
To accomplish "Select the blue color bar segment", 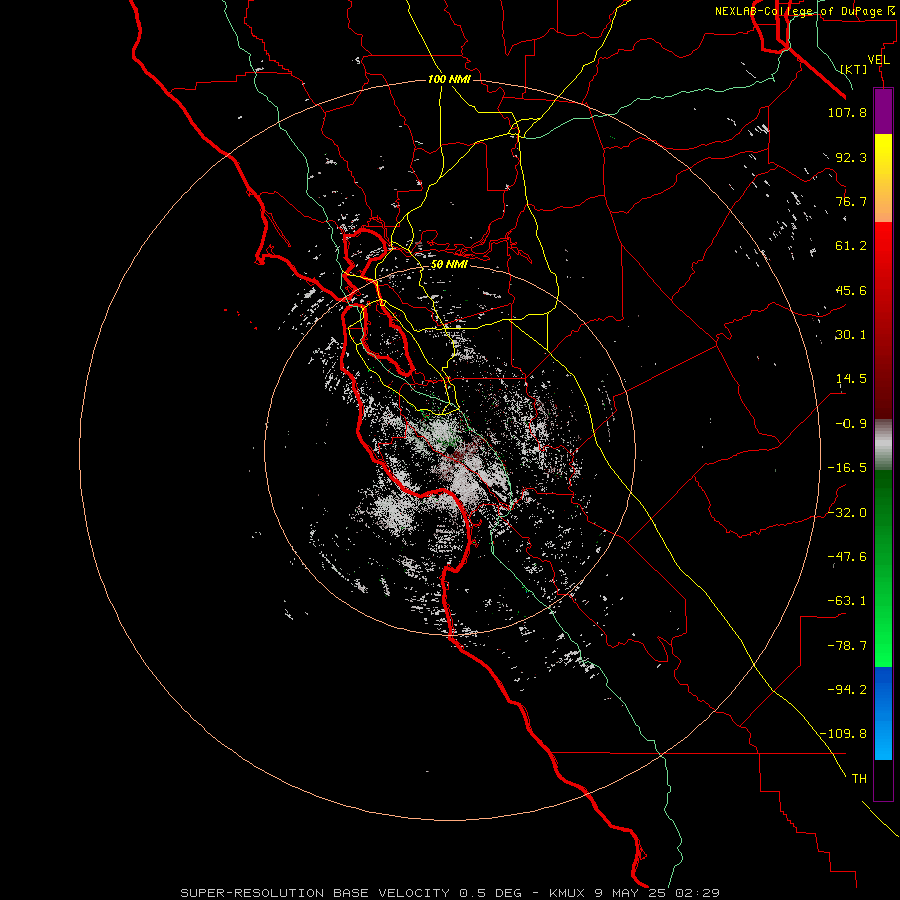I will click(883, 713).
